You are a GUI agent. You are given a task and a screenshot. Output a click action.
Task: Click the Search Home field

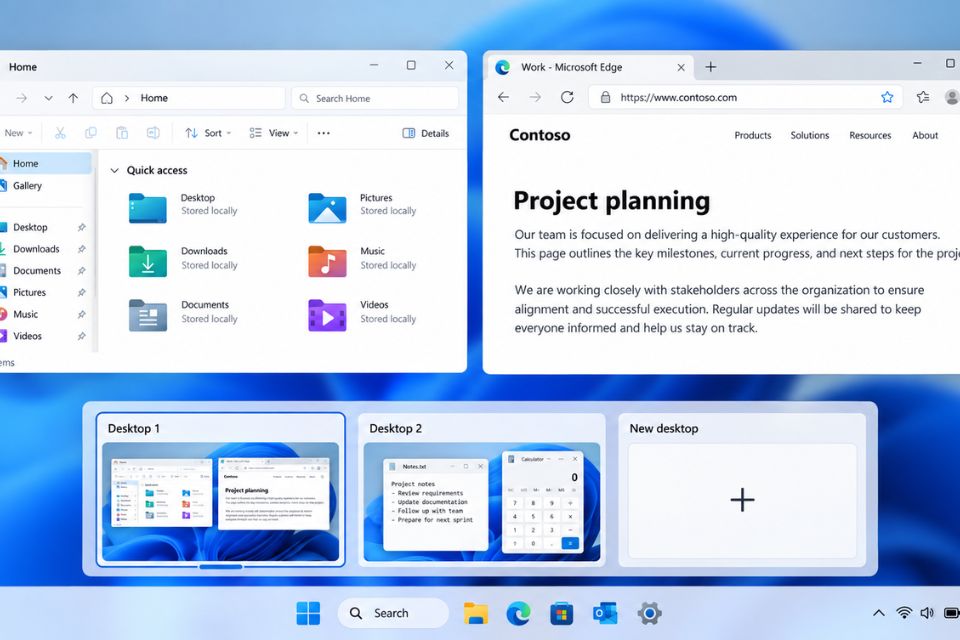[x=375, y=98]
